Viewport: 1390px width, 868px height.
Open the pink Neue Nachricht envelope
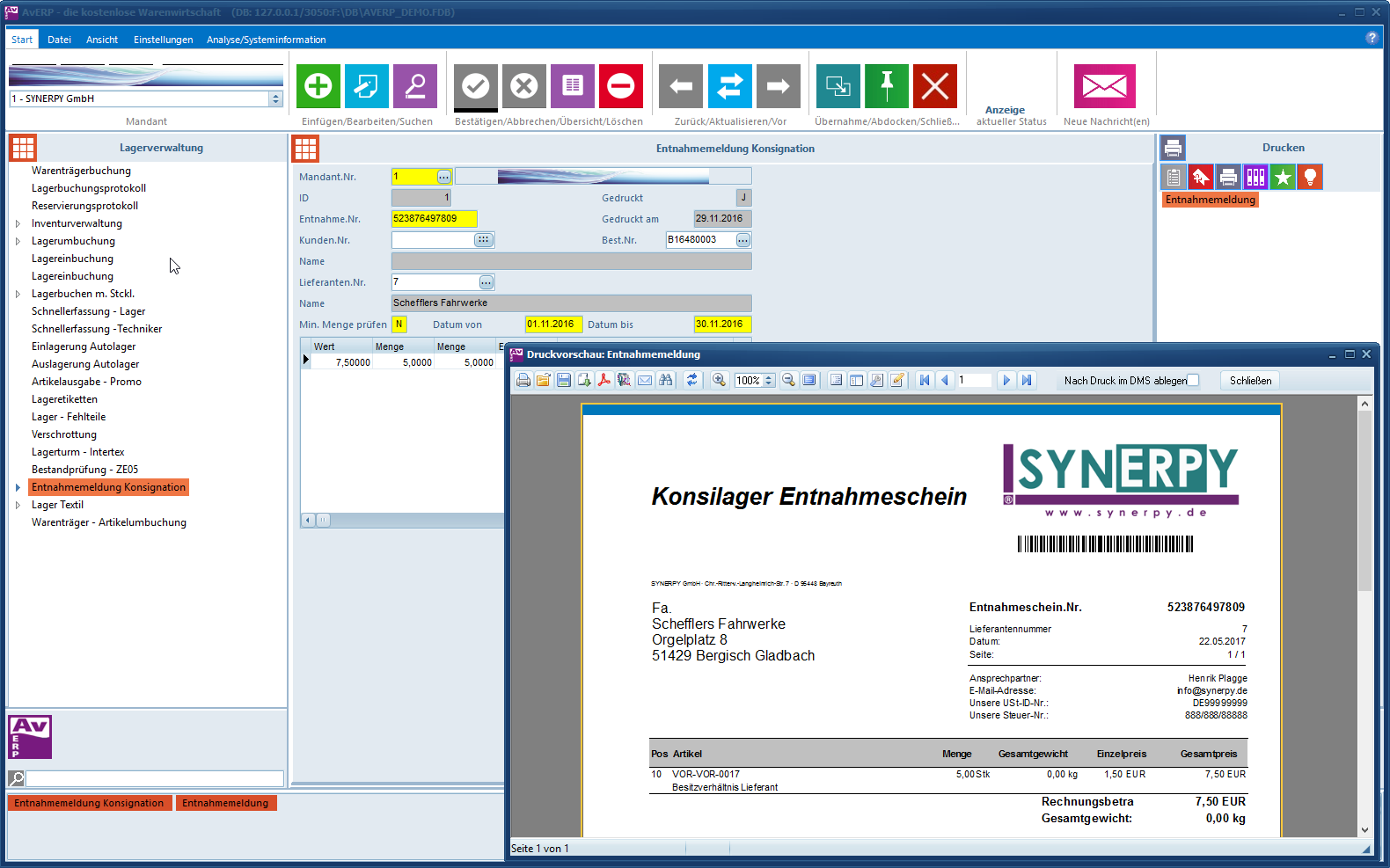[x=1104, y=86]
